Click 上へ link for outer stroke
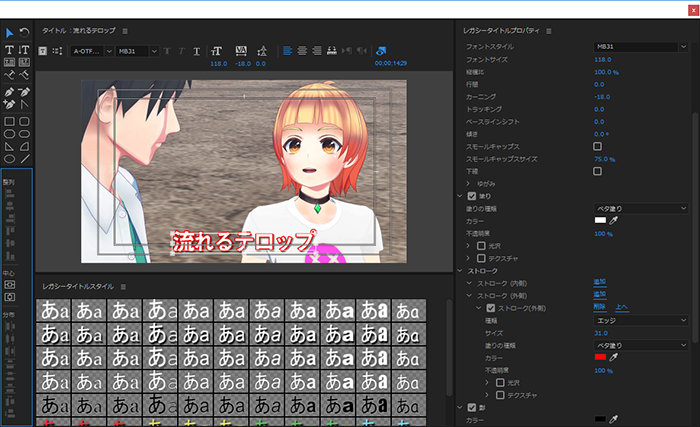The height and width of the screenshot is (427, 700). pyautogui.click(x=621, y=306)
